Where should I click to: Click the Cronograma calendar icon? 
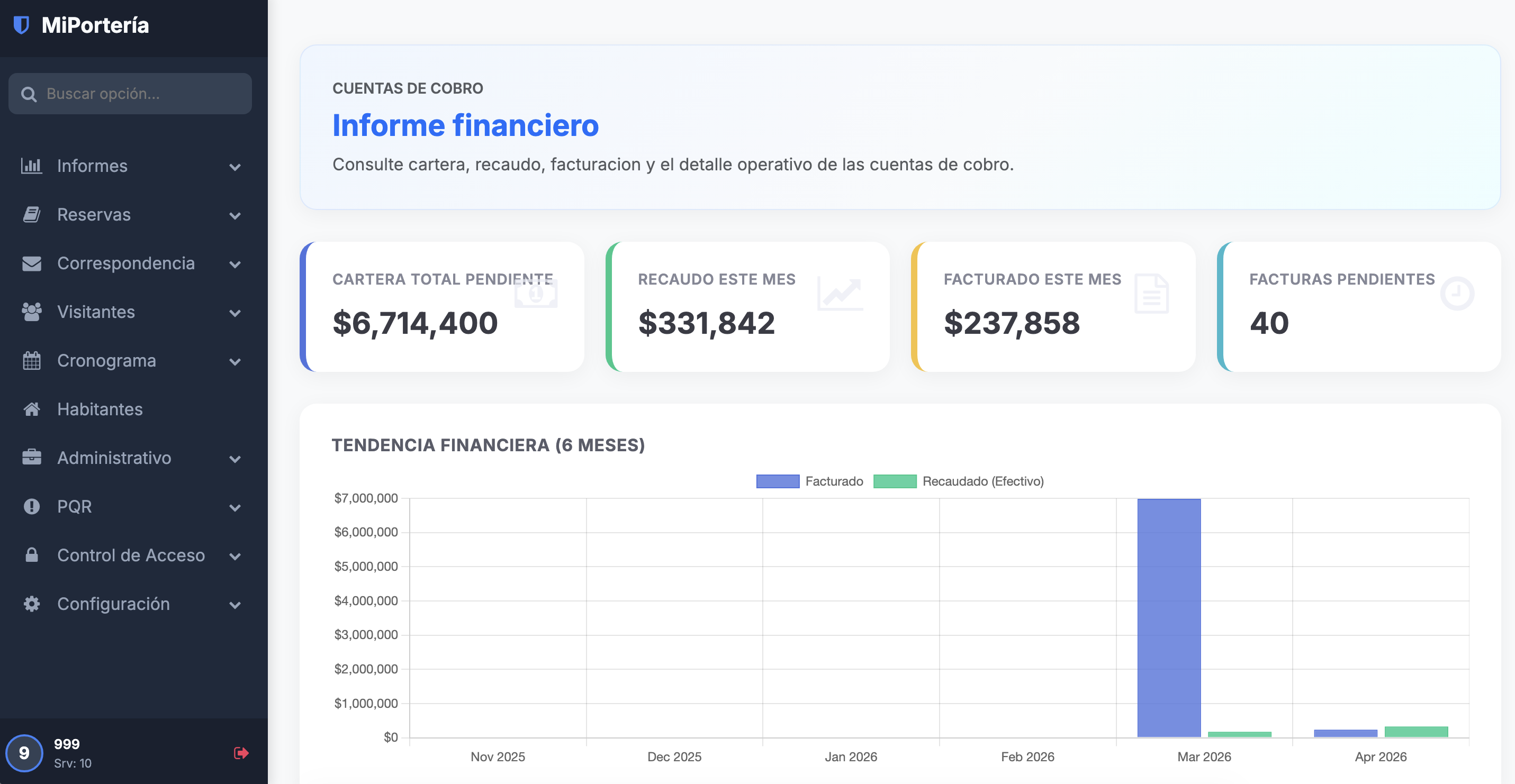click(31, 360)
